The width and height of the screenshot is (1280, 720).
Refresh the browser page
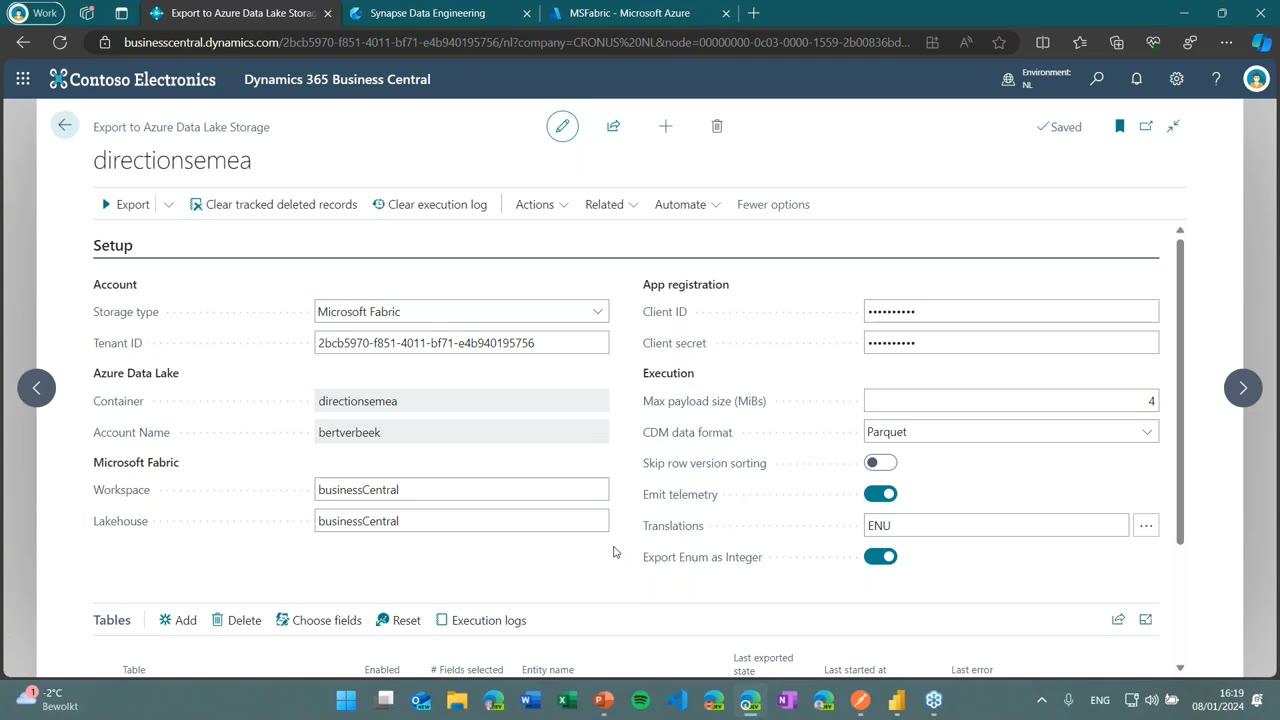point(60,42)
